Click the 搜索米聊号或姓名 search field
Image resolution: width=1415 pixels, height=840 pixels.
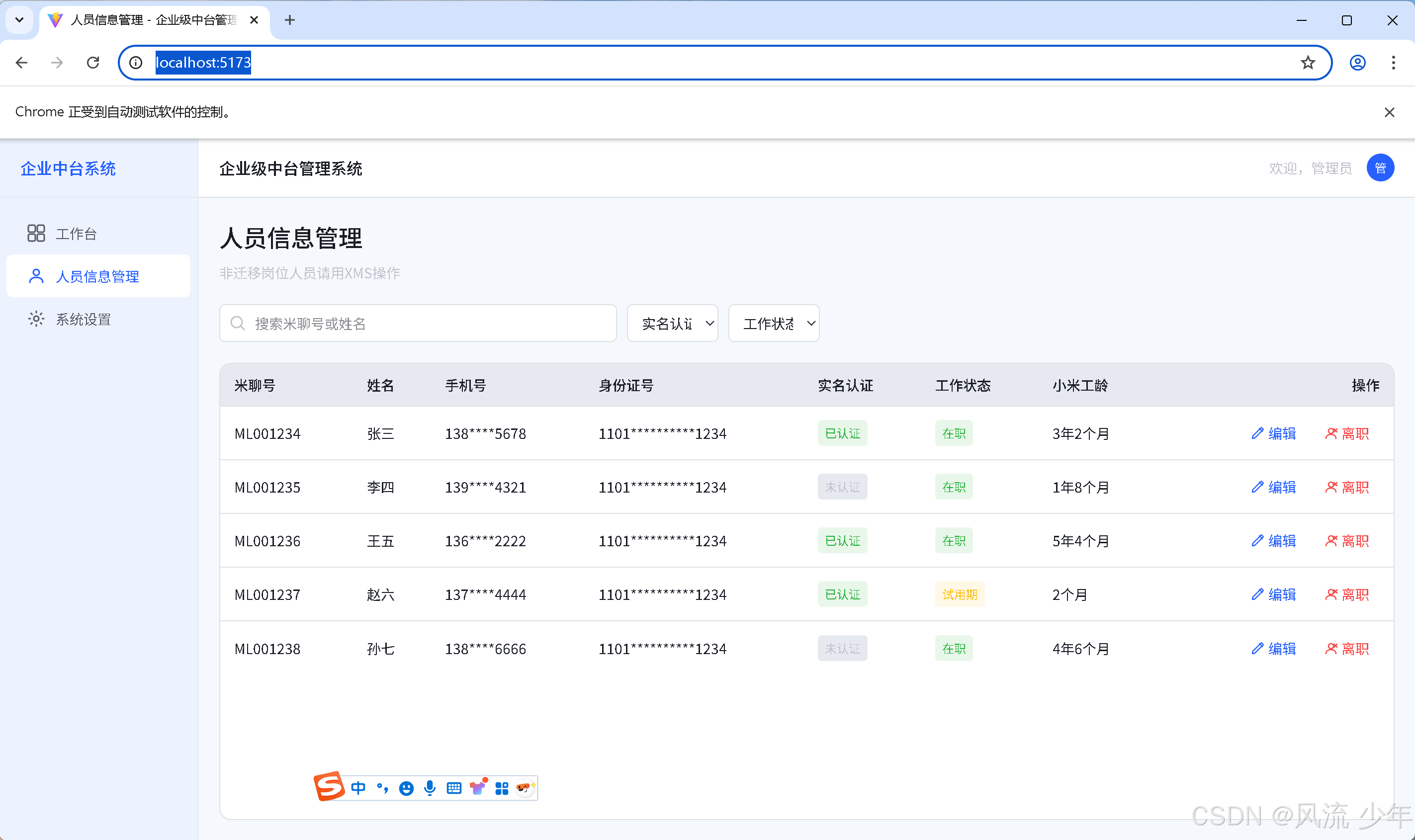pos(417,323)
